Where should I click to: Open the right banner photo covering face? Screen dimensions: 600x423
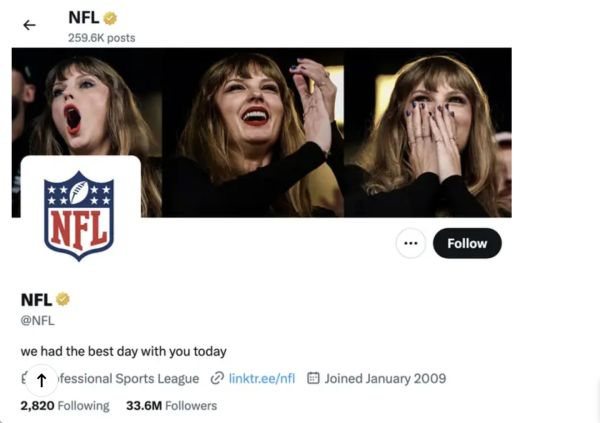(427, 132)
